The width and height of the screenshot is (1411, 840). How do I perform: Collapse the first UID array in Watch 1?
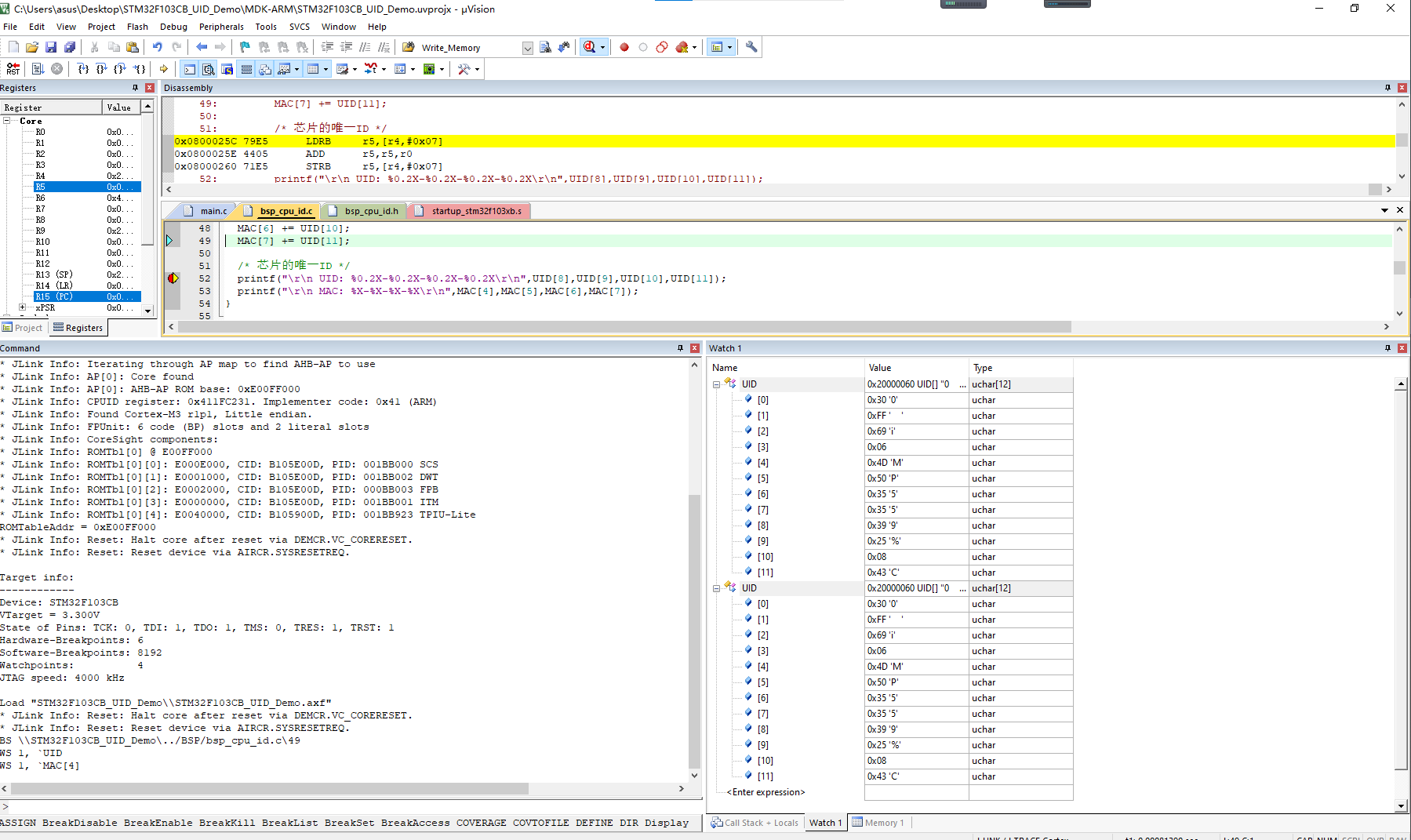click(716, 384)
